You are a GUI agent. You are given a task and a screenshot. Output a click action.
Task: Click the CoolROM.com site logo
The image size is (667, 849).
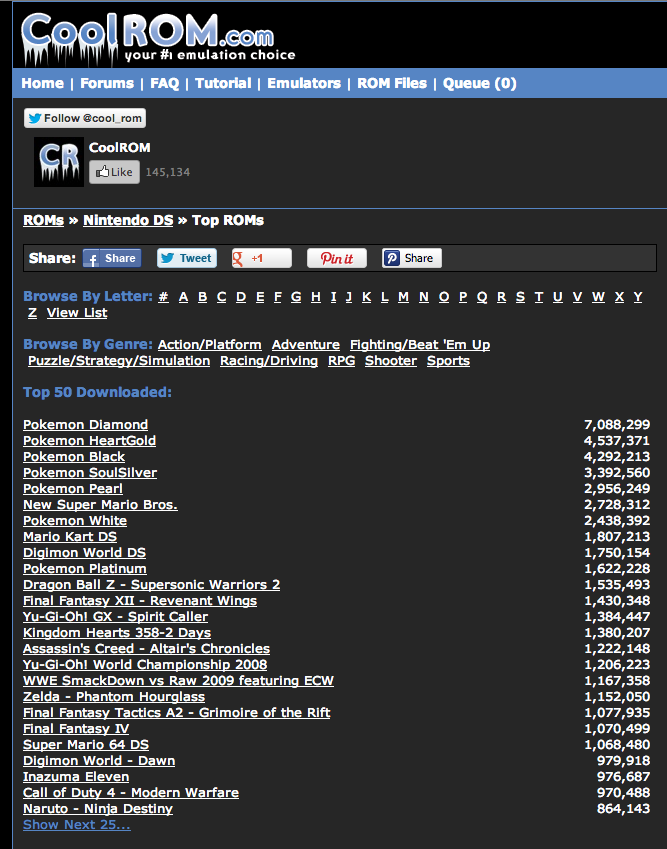click(x=158, y=36)
